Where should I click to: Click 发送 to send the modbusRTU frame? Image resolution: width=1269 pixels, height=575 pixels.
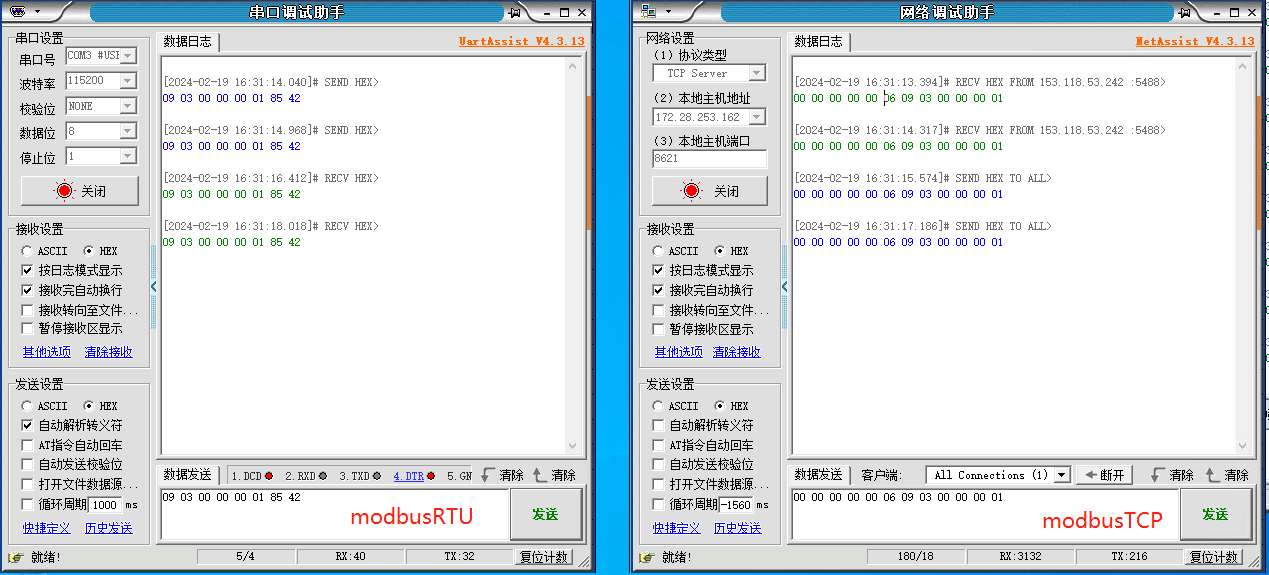[x=545, y=514]
